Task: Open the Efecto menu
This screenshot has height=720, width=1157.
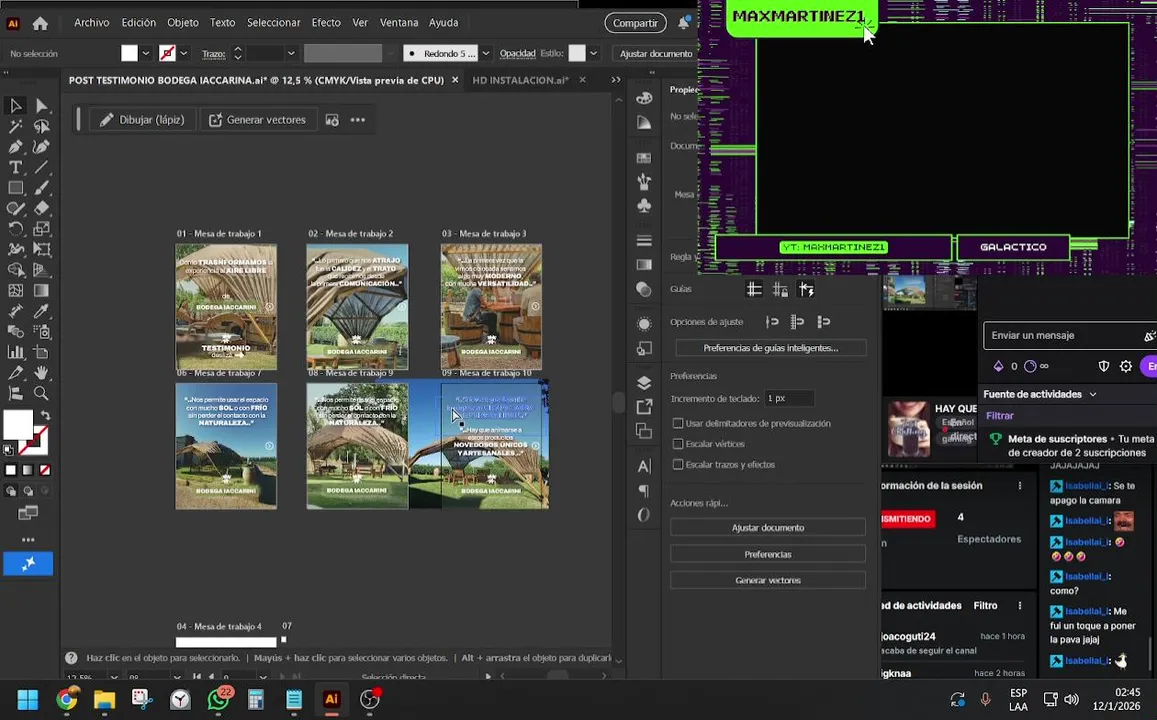Action: tap(326, 23)
